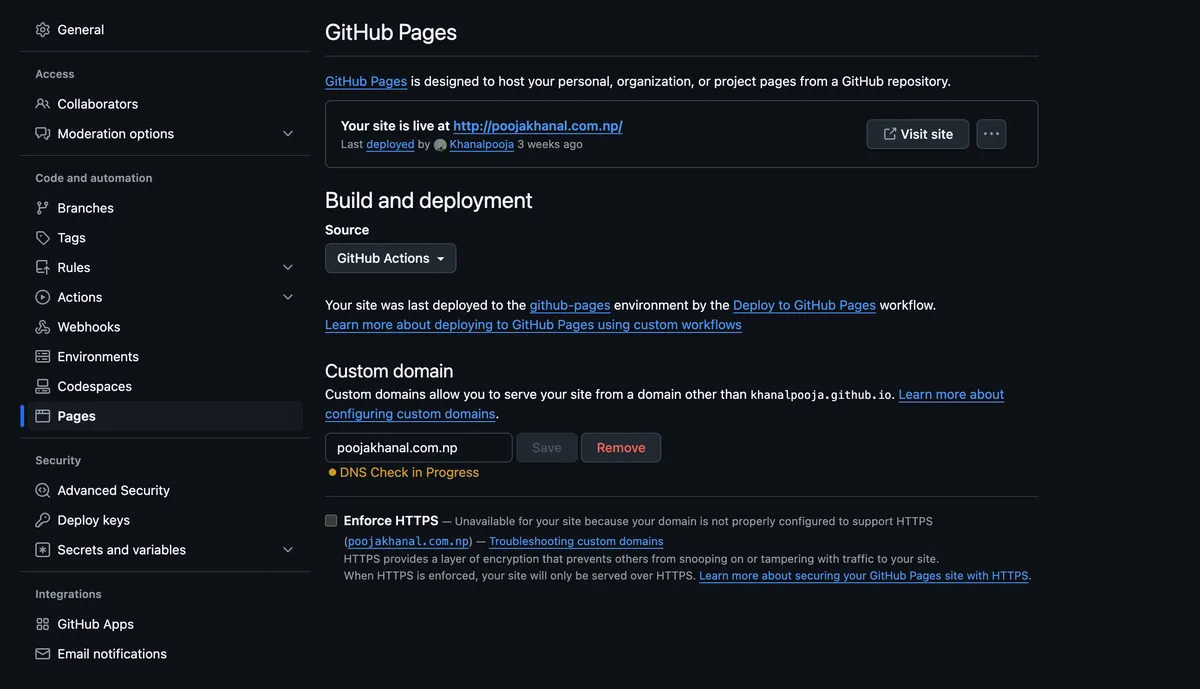Screen dimensions: 1200x689
Task: Click the Secrets and variables asterisk icon
Action: pos(42,550)
